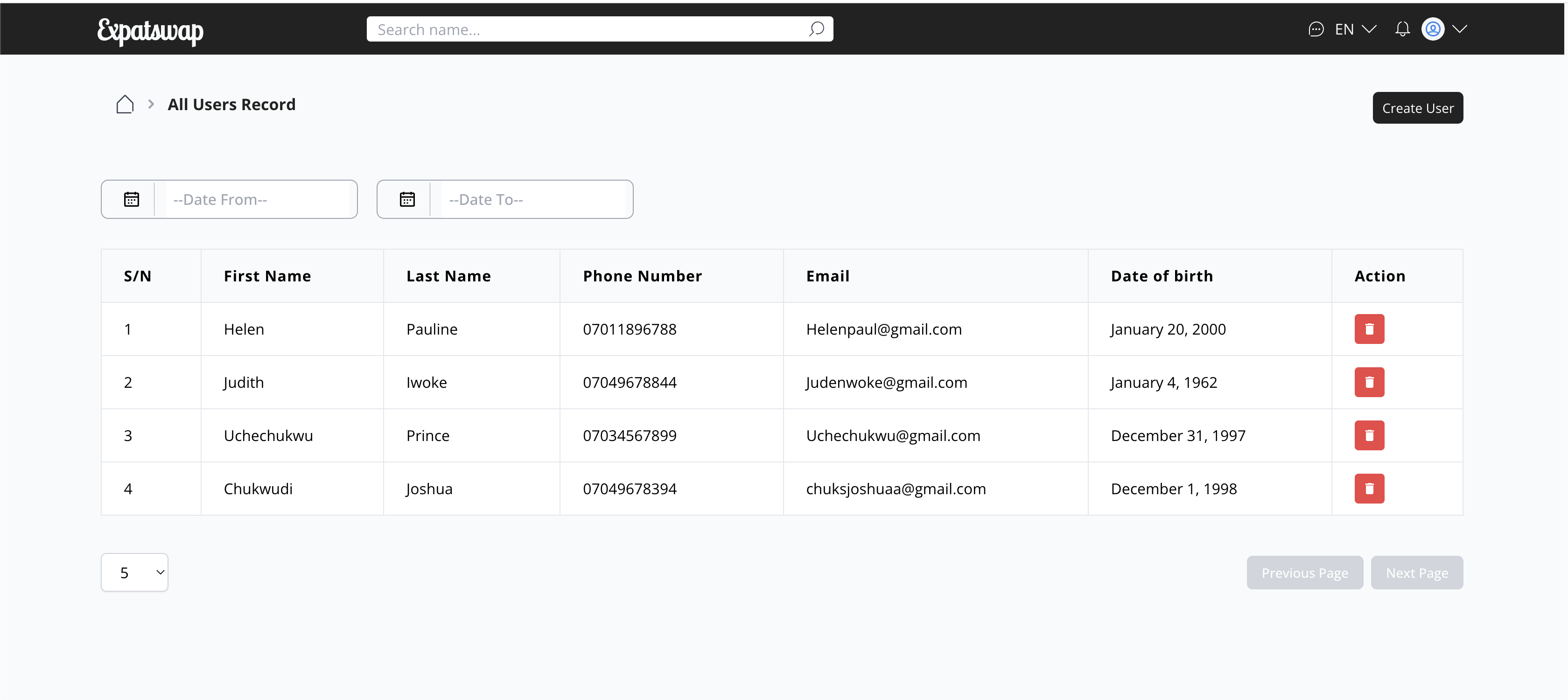This screenshot has width=1568, height=700.
Task: Go to the Previous Page
Action: [x=1304, y=573]
